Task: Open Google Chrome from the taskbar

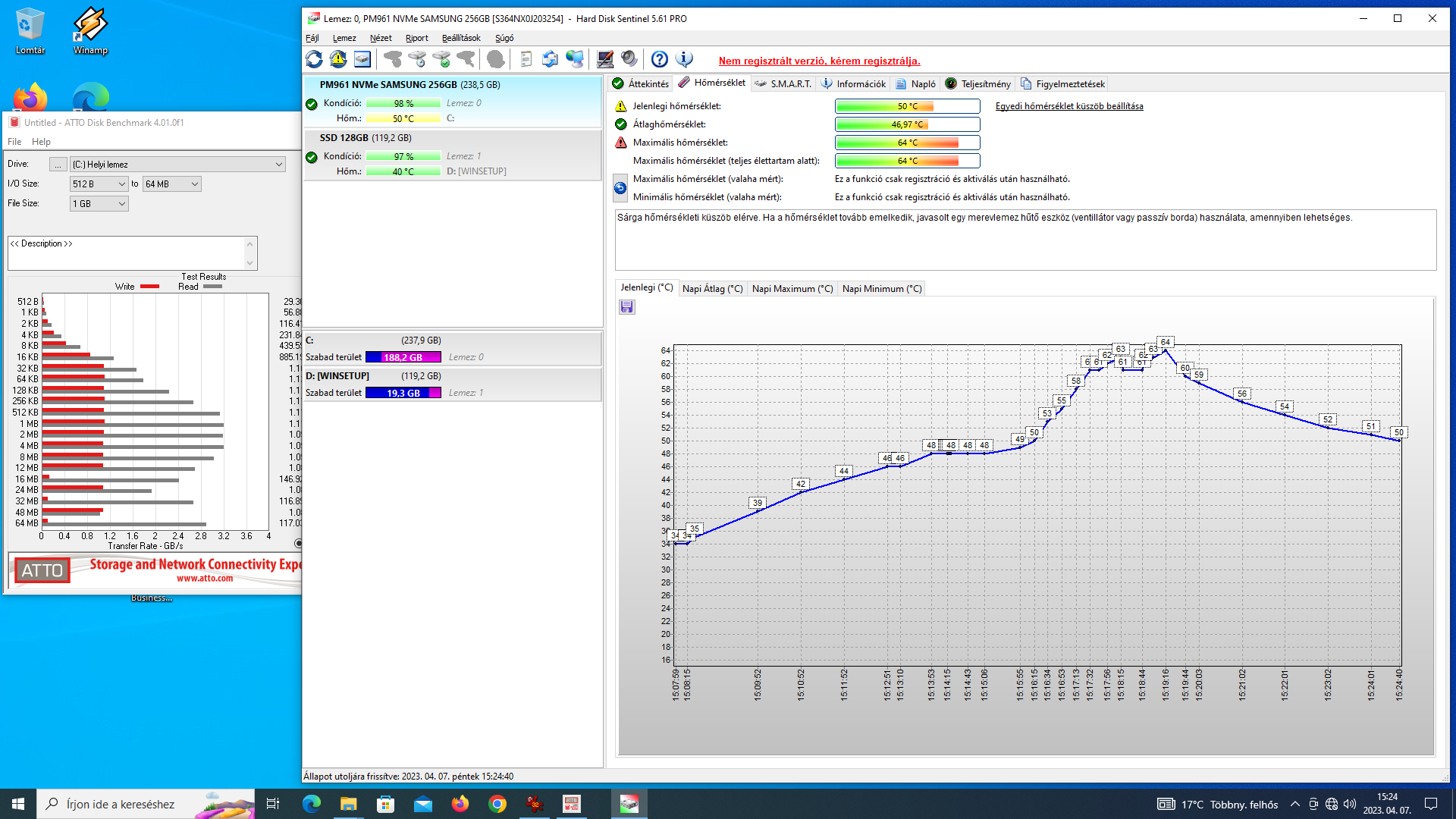Action: pos(497,804)
